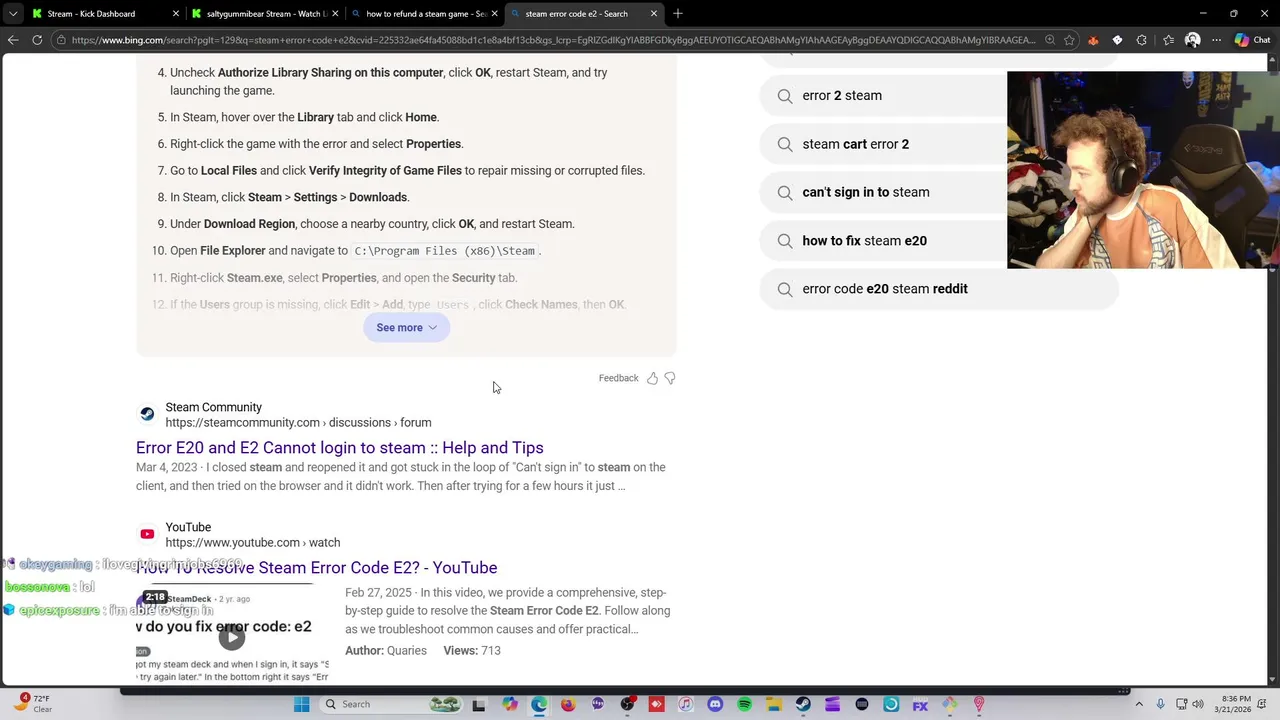Click the zoom magnifier icon in address bar
The image size is (1280, 720).
tap(1050, 40)
